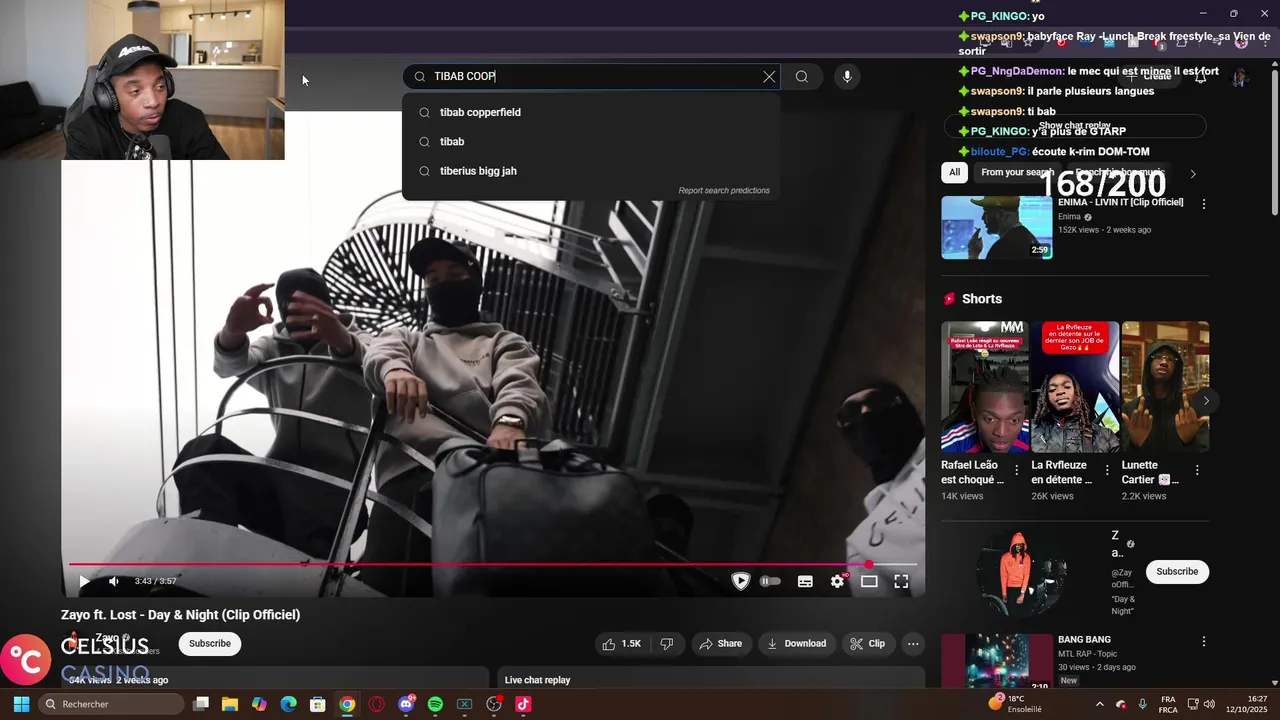Screen dimensions: 1280x720
Task: Subscribe to the Zayo channel under the video
Action: coord(210,644)
